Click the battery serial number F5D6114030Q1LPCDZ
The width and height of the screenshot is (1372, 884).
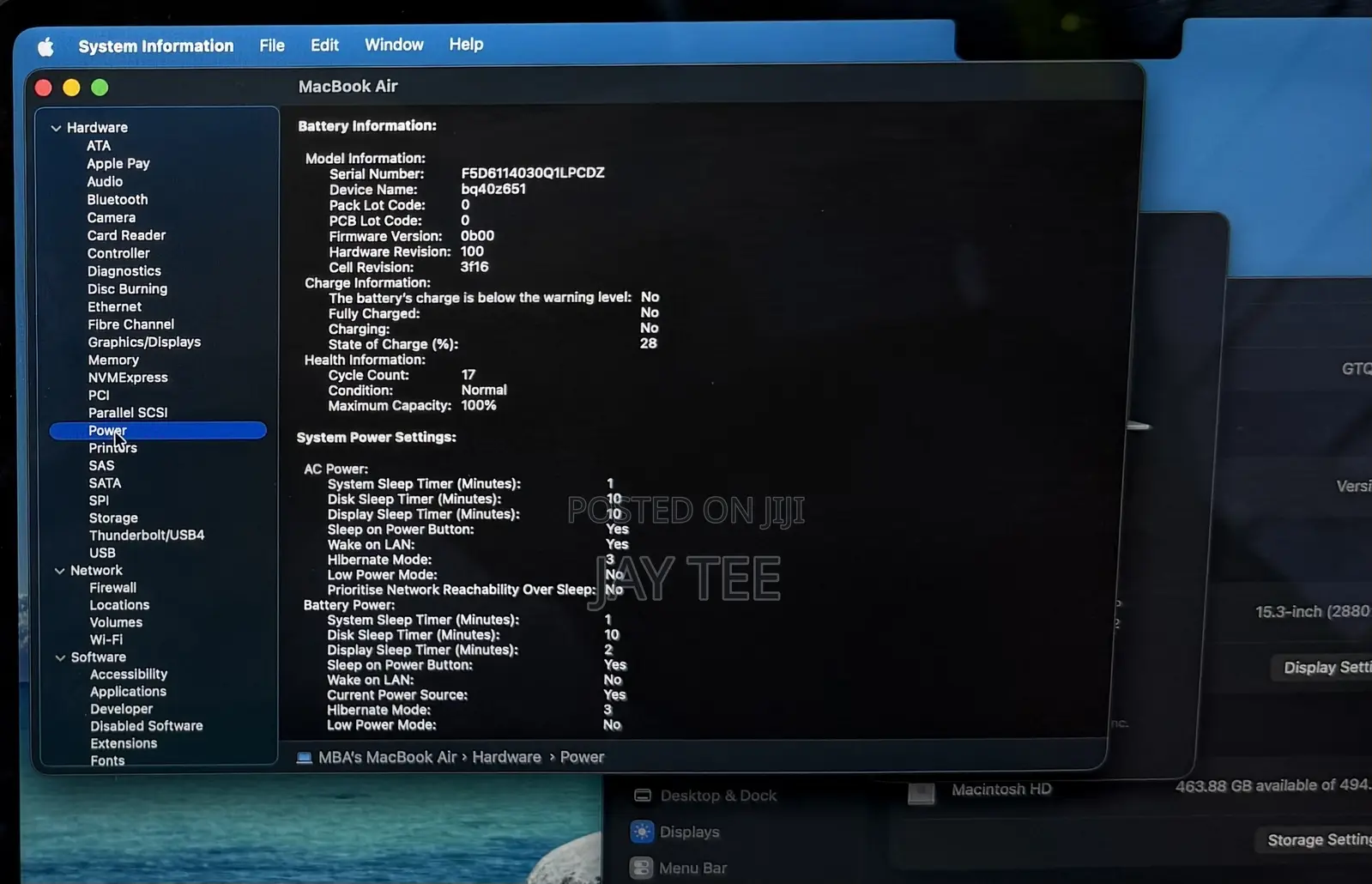click(x=533, y=173)
